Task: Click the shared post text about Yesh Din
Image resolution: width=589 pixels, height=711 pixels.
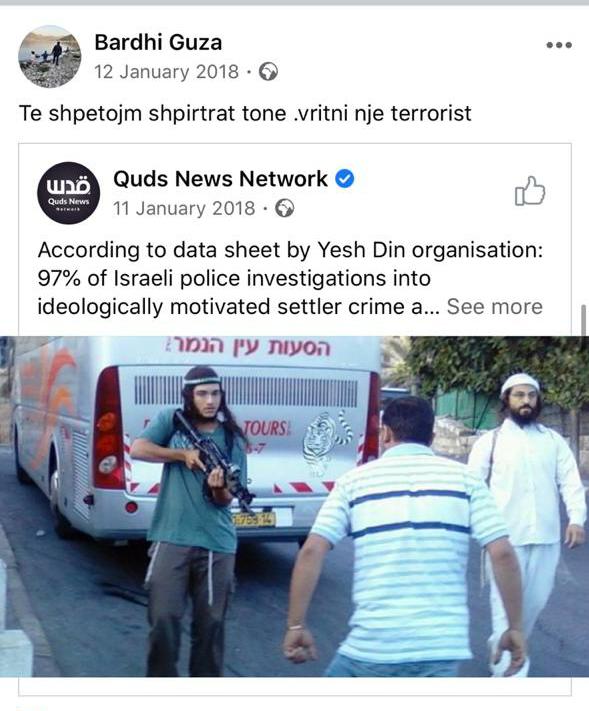Action: [x=290, y=278]
